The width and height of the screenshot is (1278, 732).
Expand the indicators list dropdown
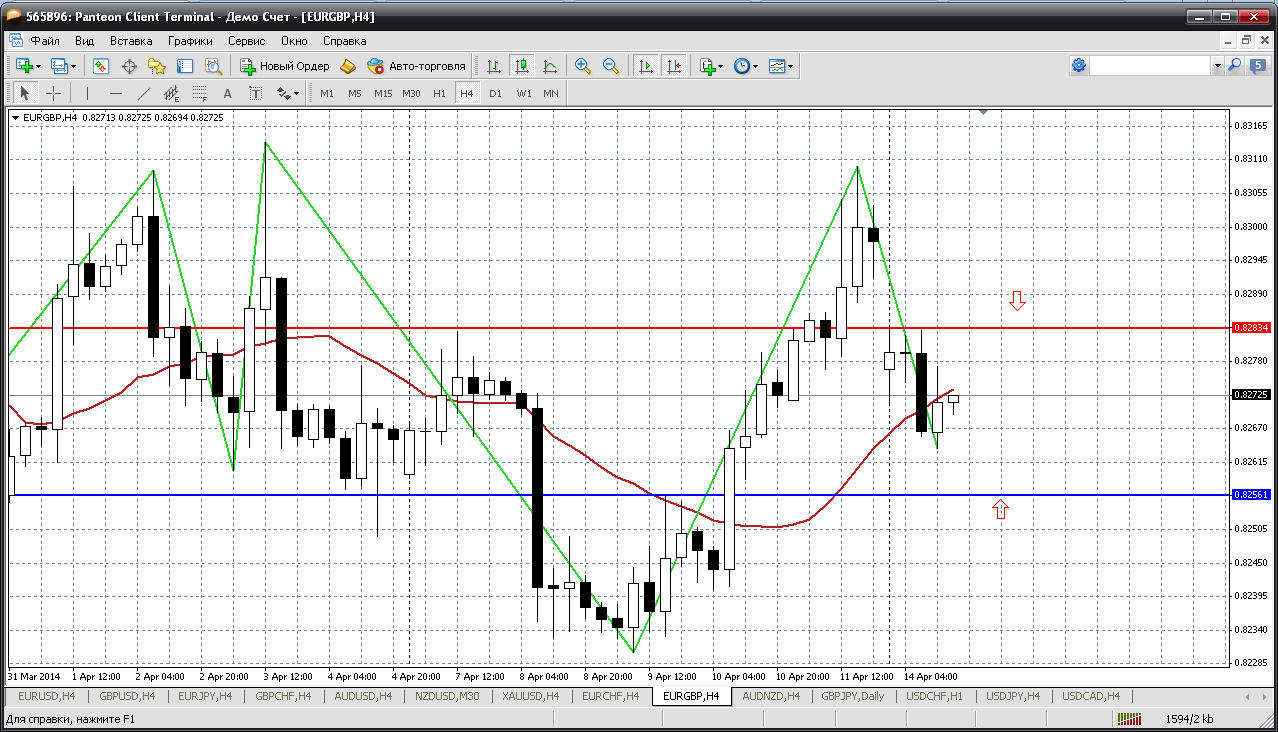click(722, 66)
